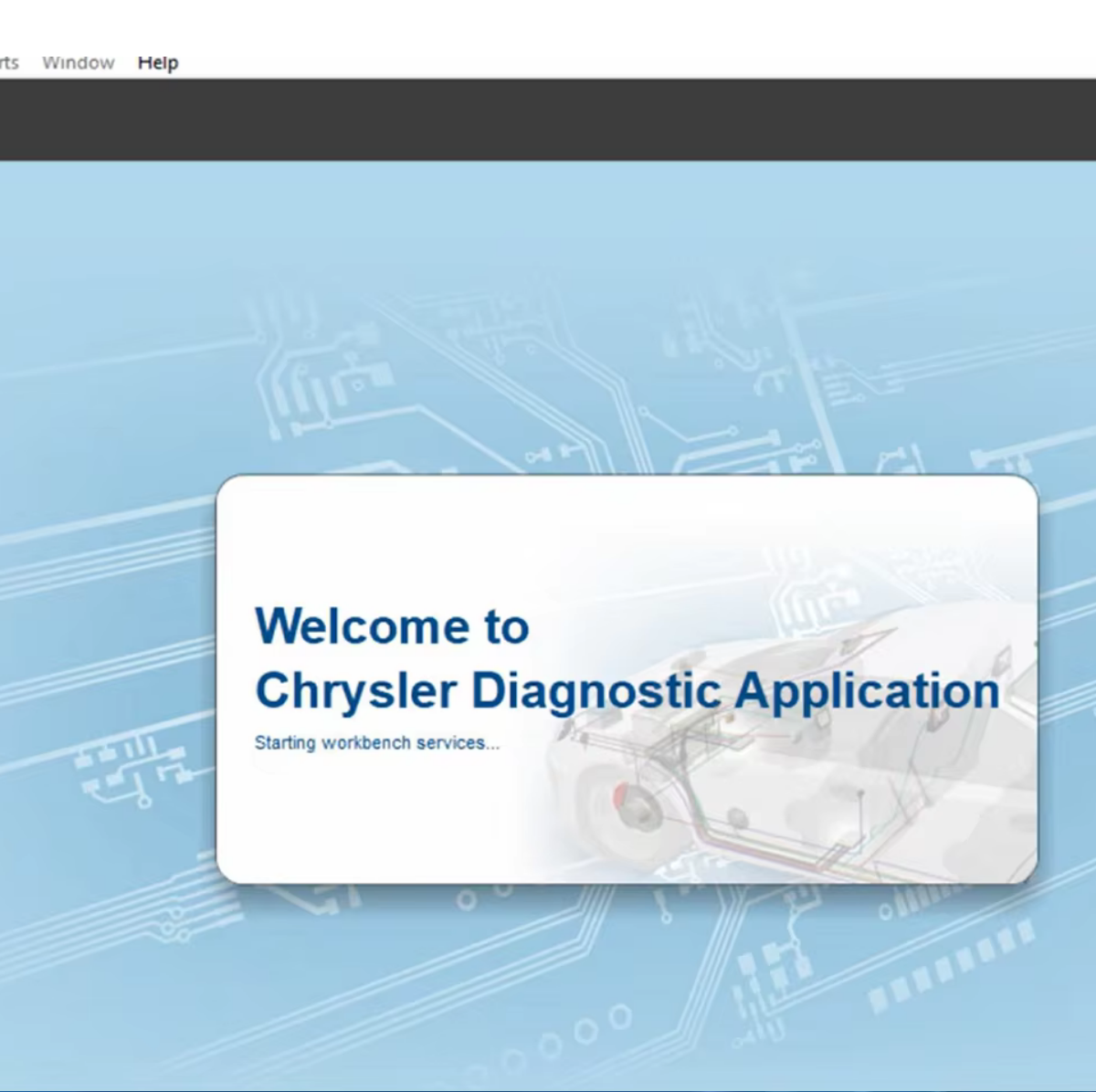The height and width of the screenshot is (1092, 1096).
Task: Select the dark toolbar strip below the menu
Action: [x=548, y=119]
